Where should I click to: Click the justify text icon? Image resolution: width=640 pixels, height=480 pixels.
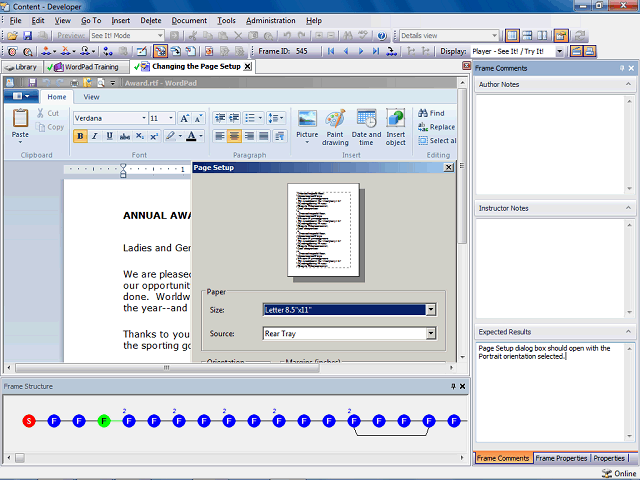point(264,136)
